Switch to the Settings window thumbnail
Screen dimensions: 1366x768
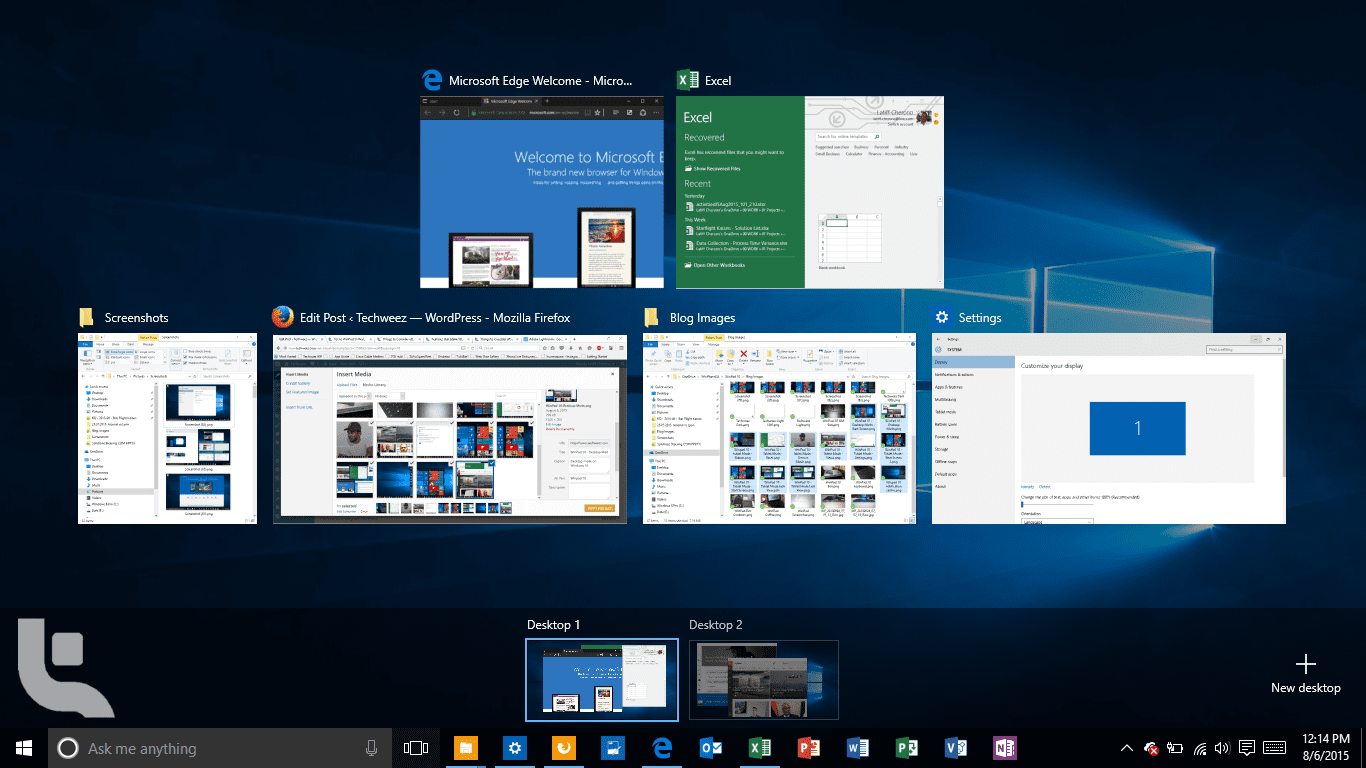click(x=1109, y=428)
